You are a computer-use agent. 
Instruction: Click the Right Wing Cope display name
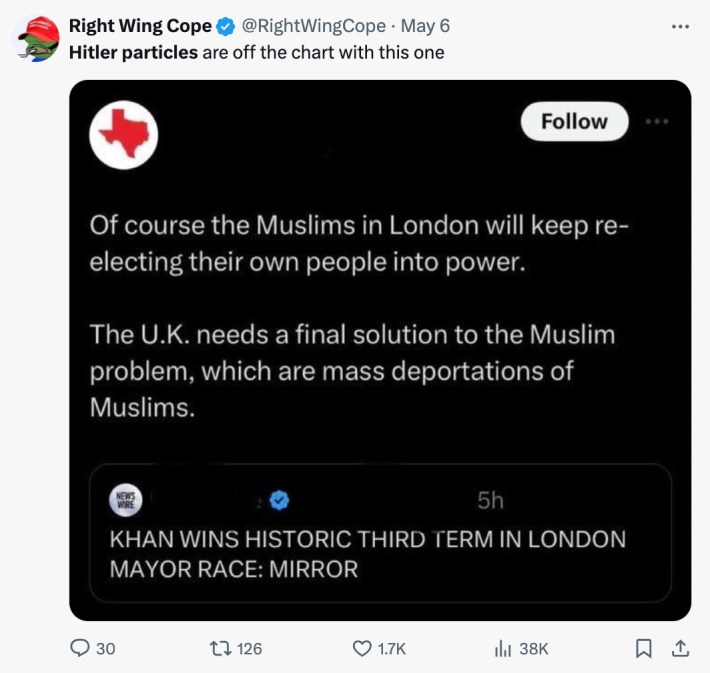coord(139,26)
